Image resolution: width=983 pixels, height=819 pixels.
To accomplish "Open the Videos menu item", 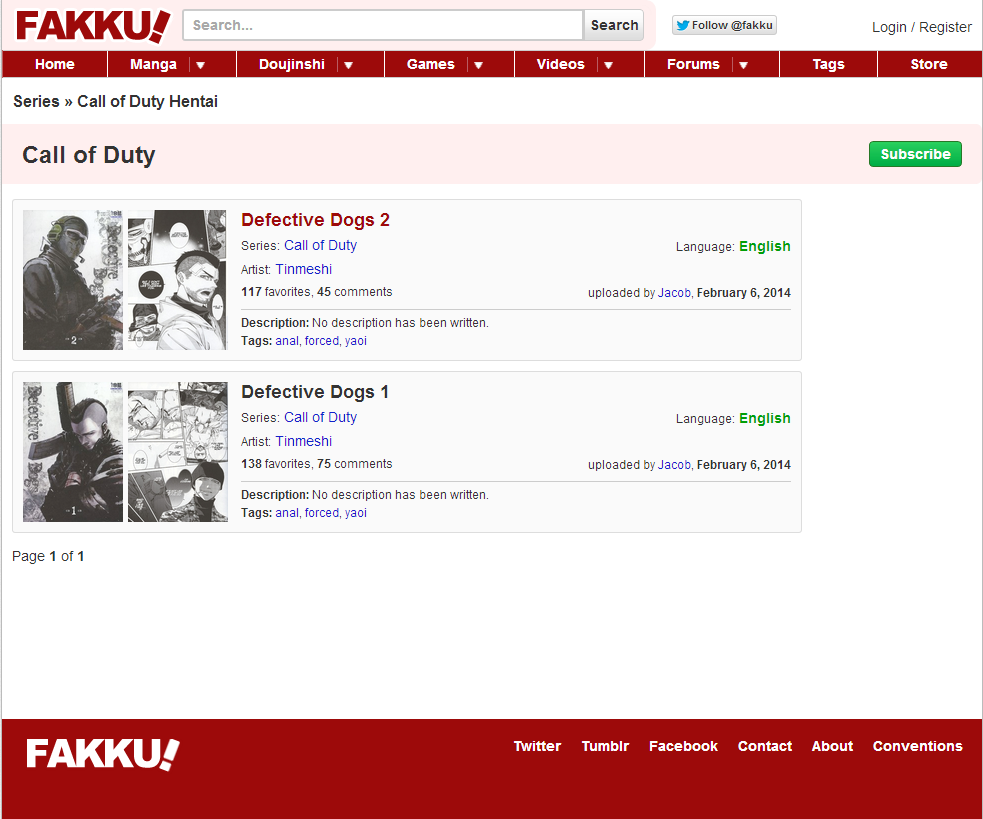I will 560,65.
